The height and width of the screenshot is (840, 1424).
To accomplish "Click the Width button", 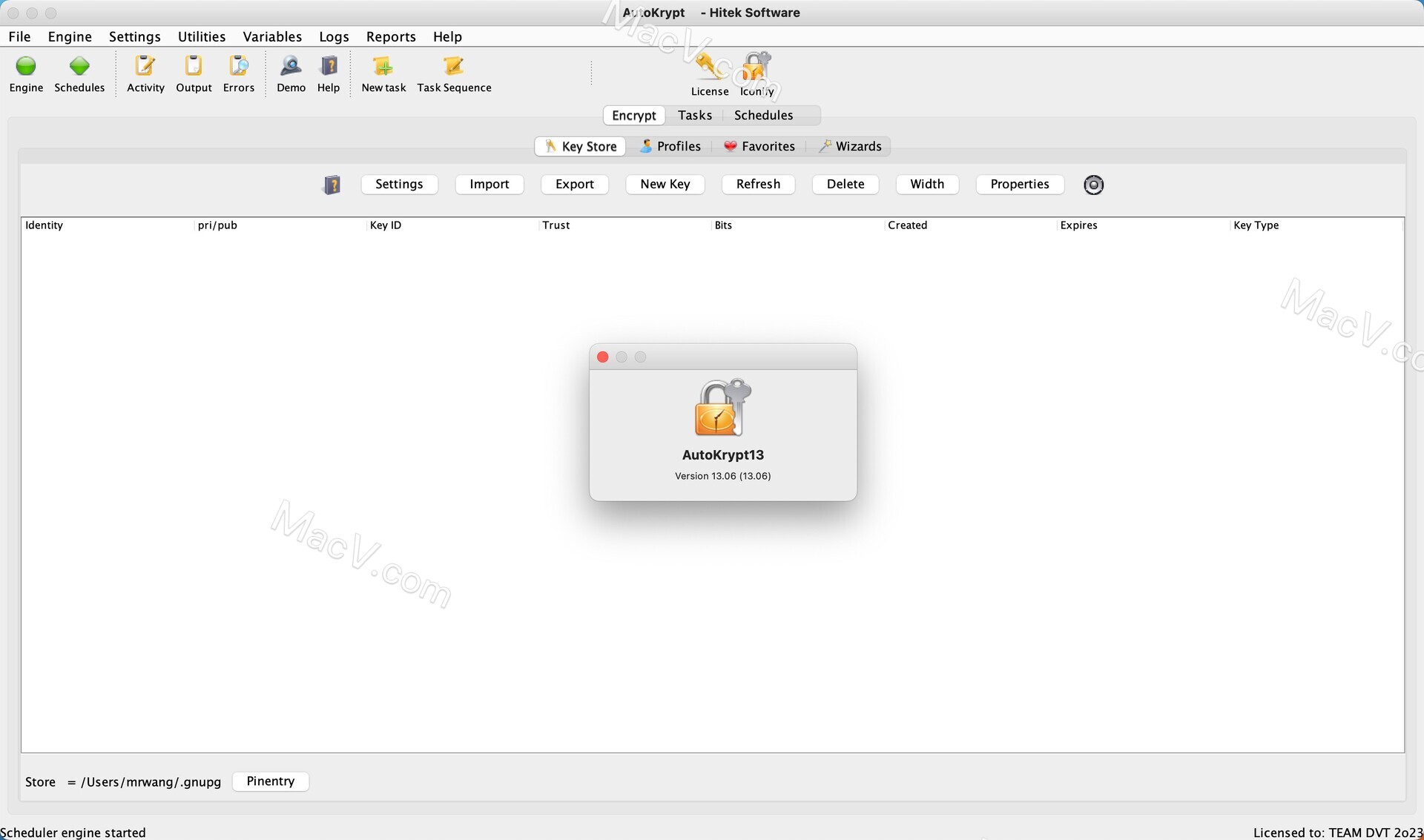I will pos(927,184).
